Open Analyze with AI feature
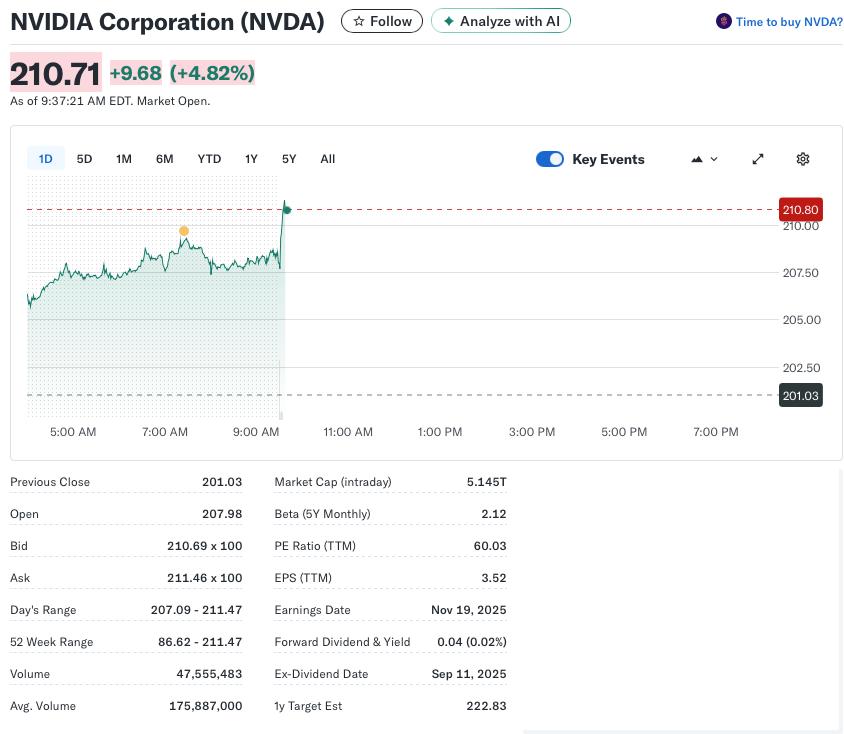Image resolution: width=844 pixels, height=734 pixels. pos(501,21)
